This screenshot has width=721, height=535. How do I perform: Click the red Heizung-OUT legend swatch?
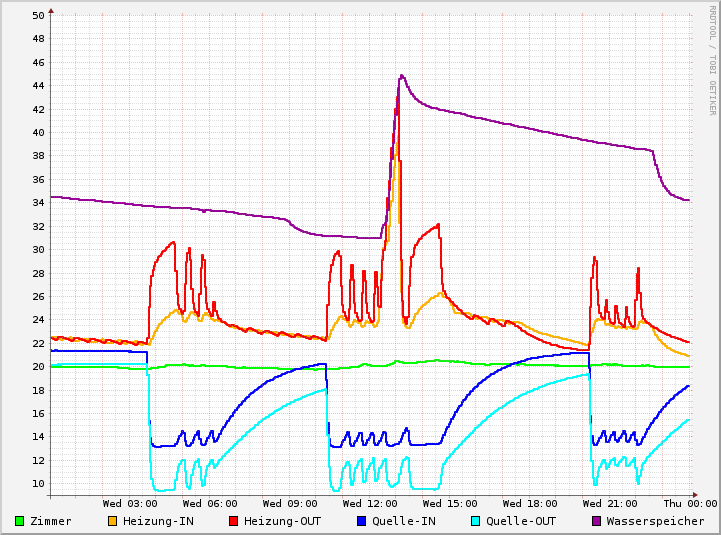[234, 521]
